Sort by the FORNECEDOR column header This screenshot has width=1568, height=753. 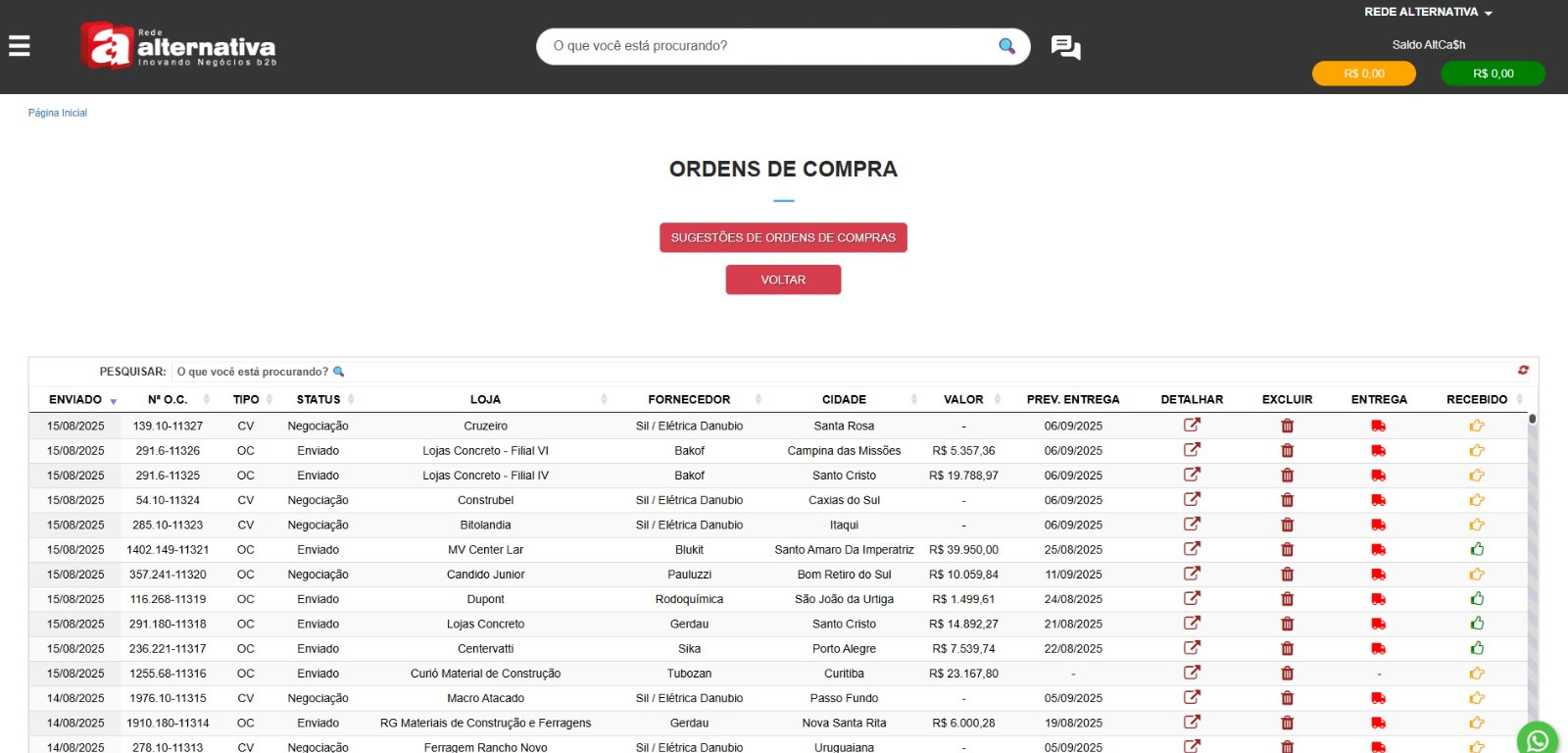coord(689,399)
